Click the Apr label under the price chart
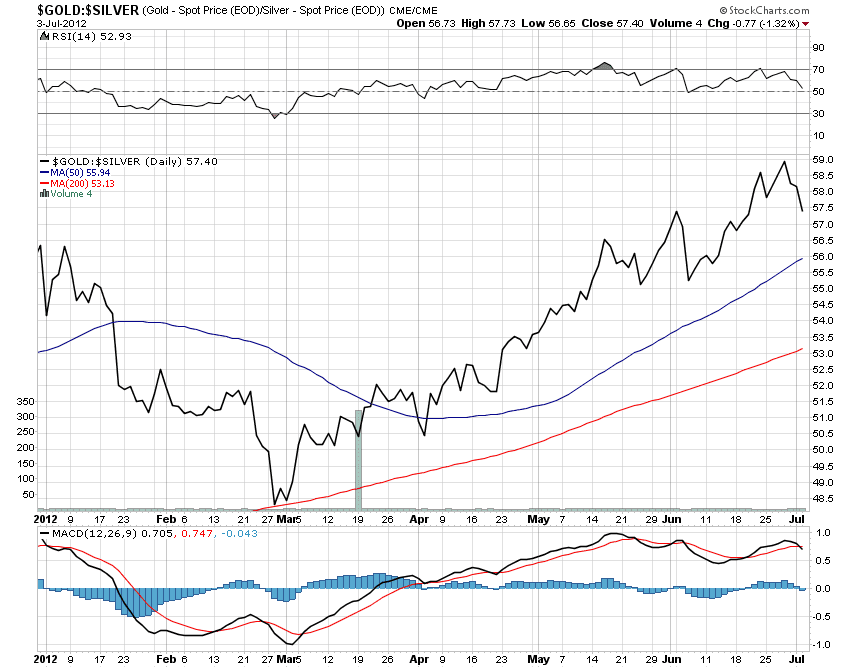Viewport: 850px width, 668px height. [419, 519]
